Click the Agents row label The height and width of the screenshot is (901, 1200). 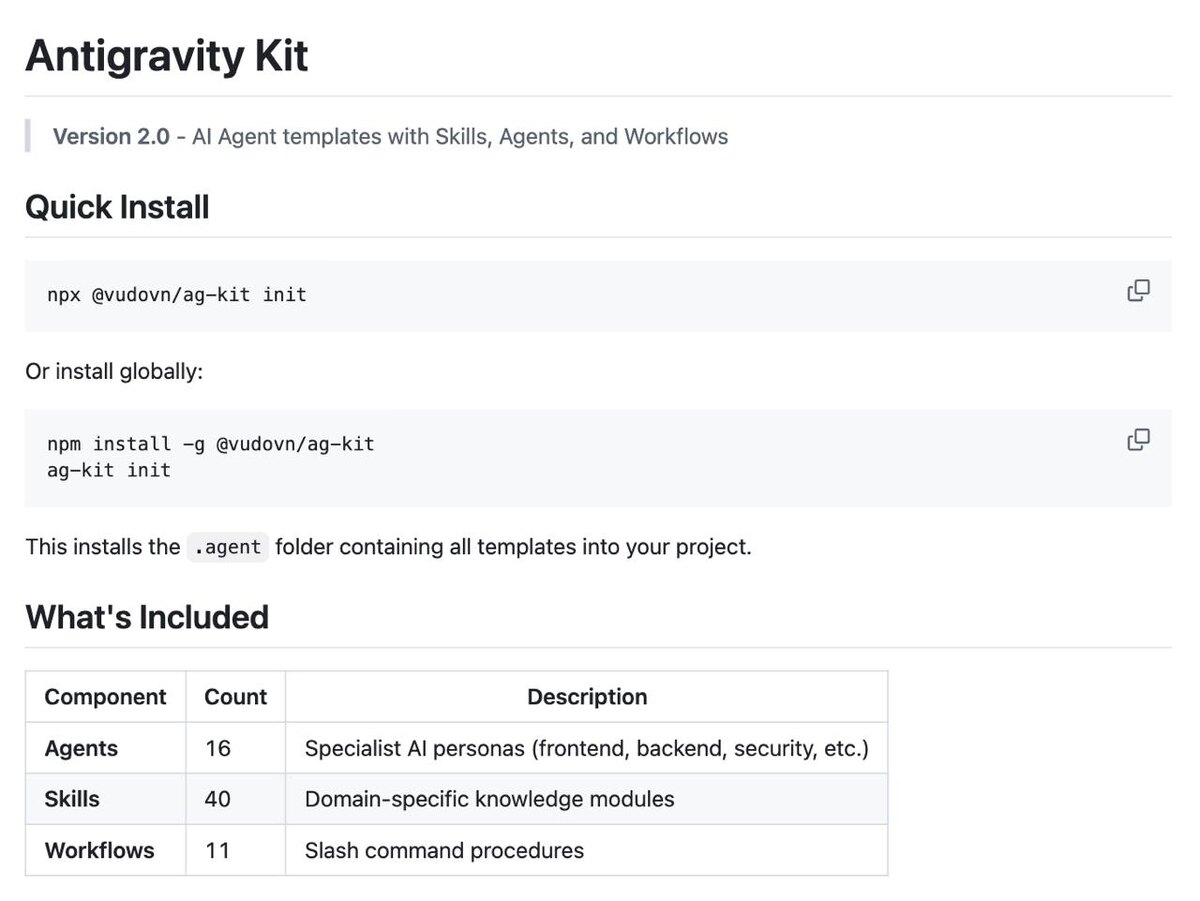point(81,748)
